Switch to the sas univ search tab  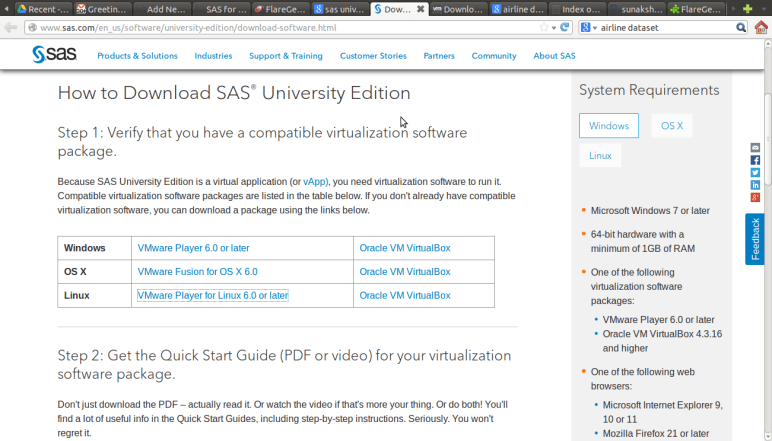[339, 9]
